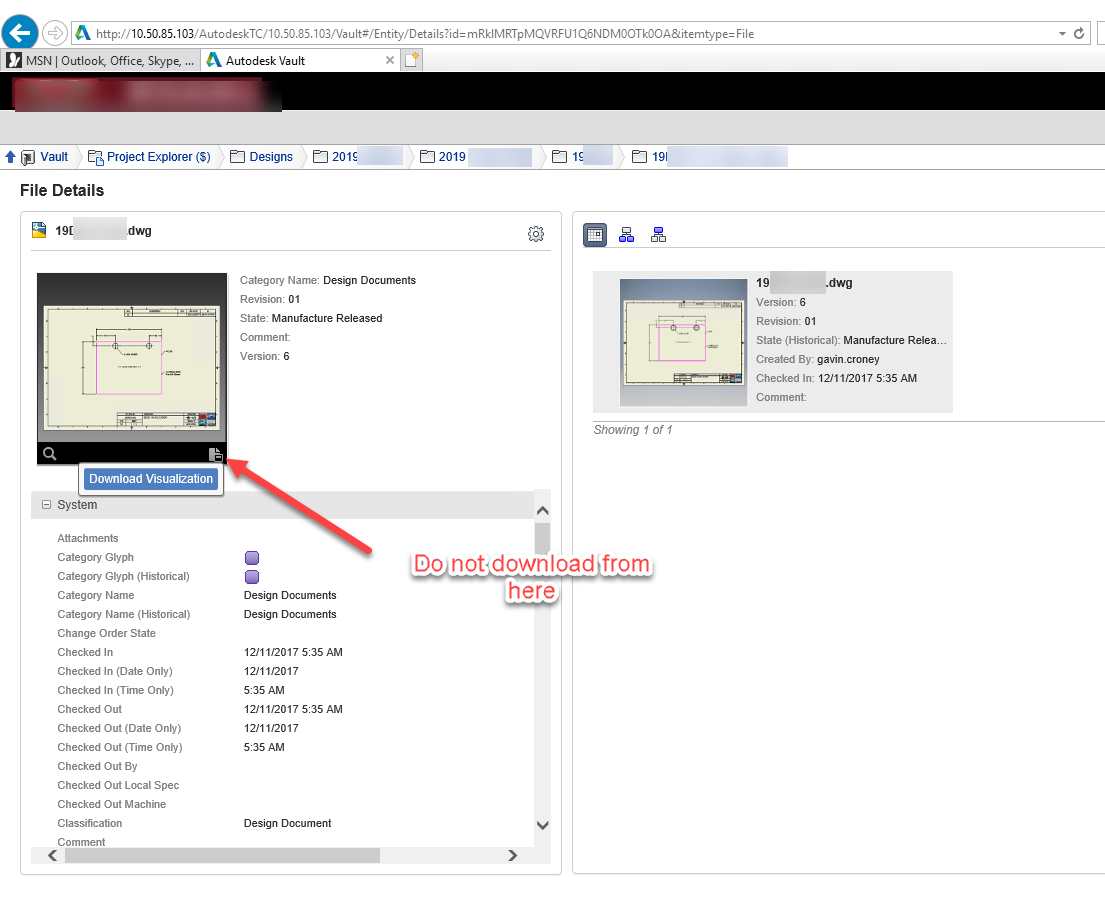
Task: Collapse the System properties section
Action: pyautogui.click(x=47, y=504)
